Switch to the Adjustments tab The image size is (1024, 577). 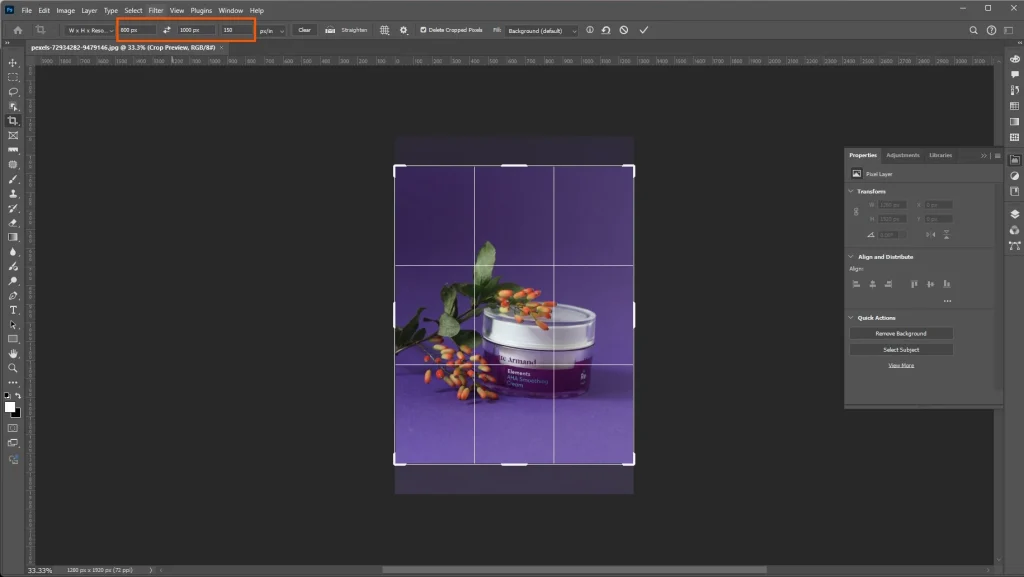click(903, 155)
